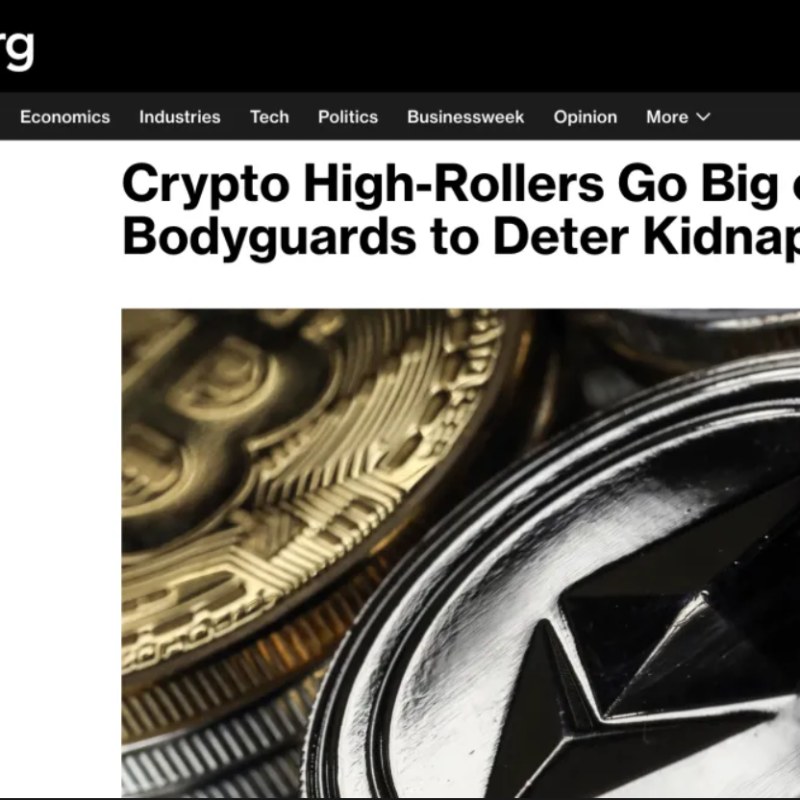Screen dimensions: 800x800
Task: Click the partial Bloomberg logo
Action: (x=16, y=48)
